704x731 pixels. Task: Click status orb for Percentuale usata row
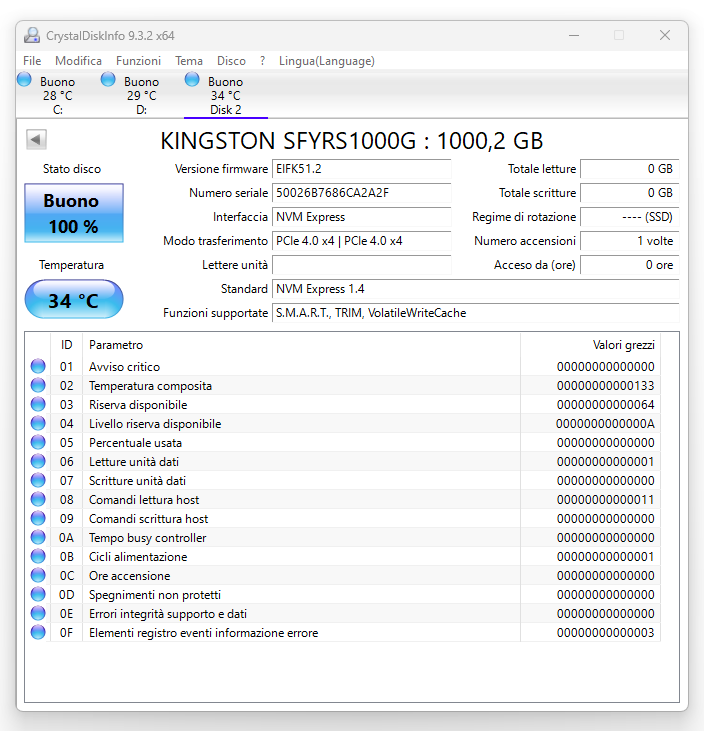point(38,442)
